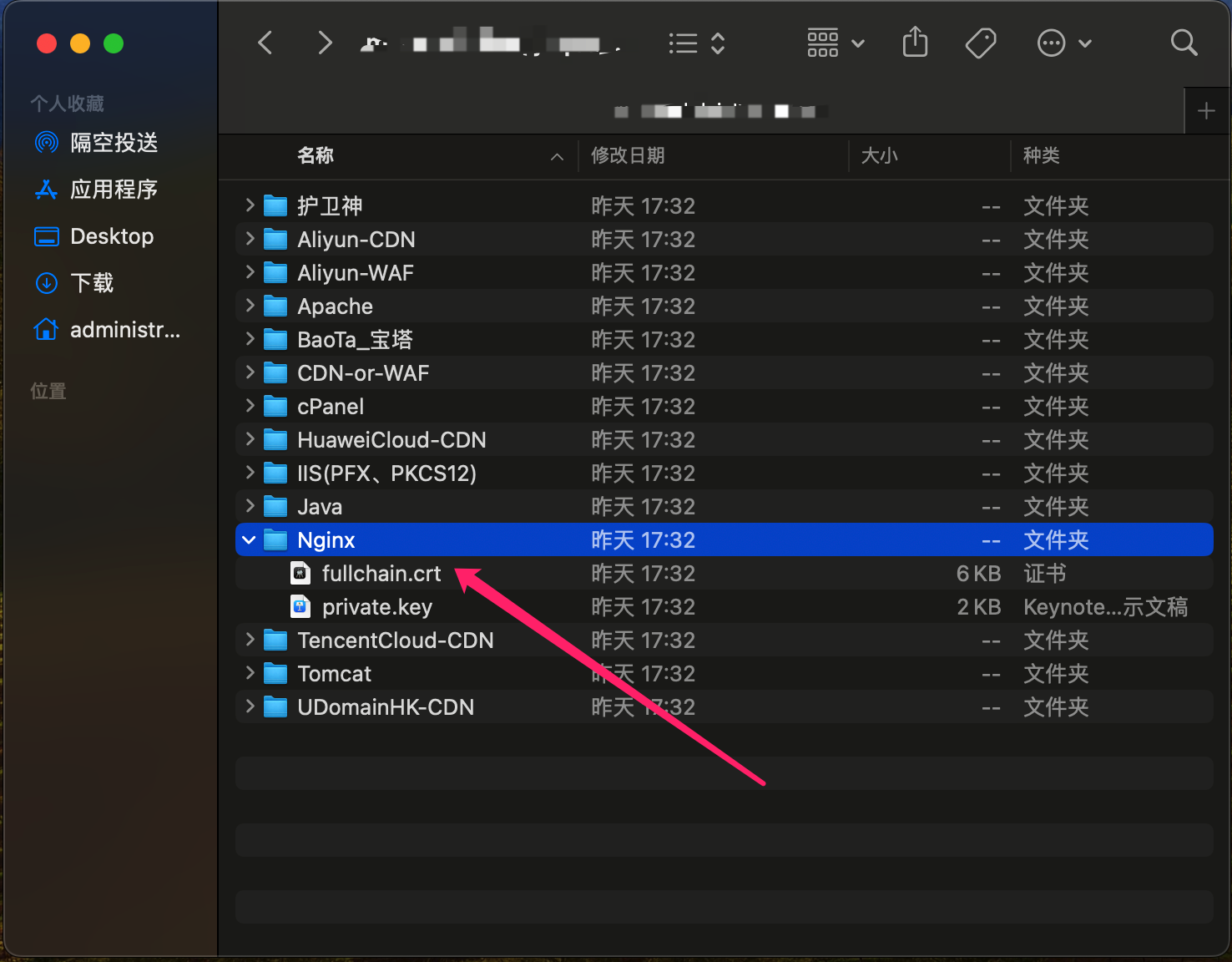The width and height of the screenshot is (1232, 962).
Task: Click the forward navigation arrow
Action: [x=325, y=43]
